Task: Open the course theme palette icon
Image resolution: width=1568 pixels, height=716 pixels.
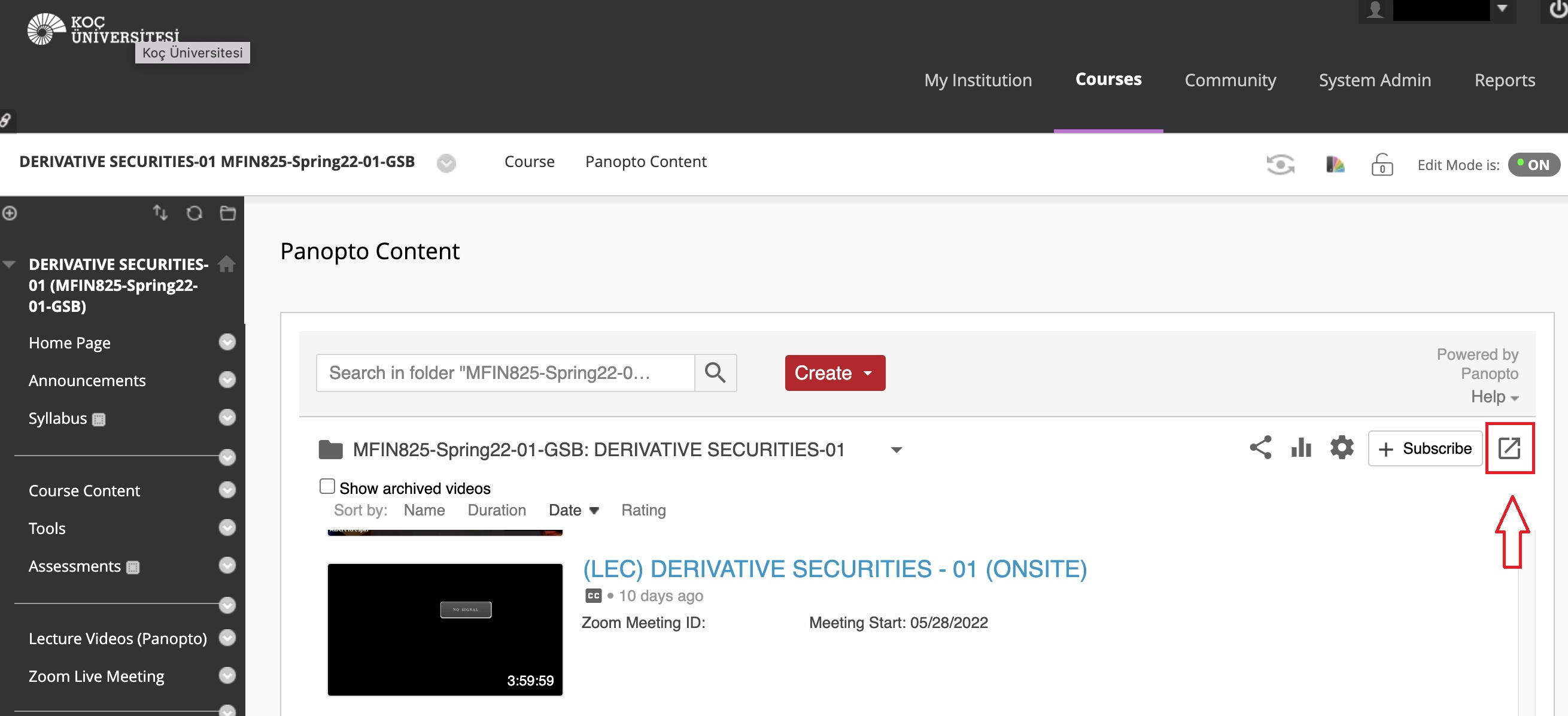Action: click(1335, 165)
